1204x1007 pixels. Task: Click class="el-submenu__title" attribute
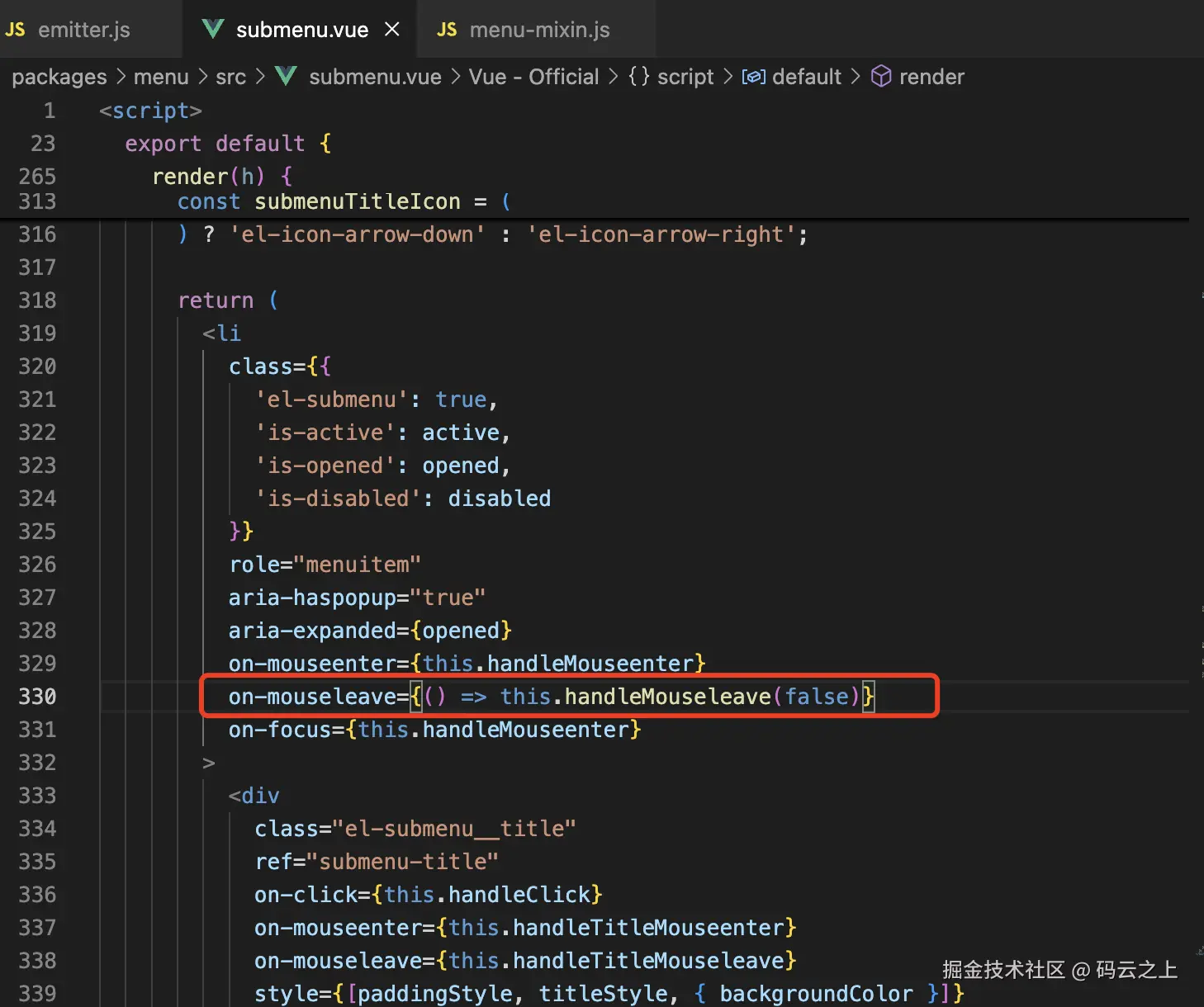pyautogui.click(x=415, y=829)
